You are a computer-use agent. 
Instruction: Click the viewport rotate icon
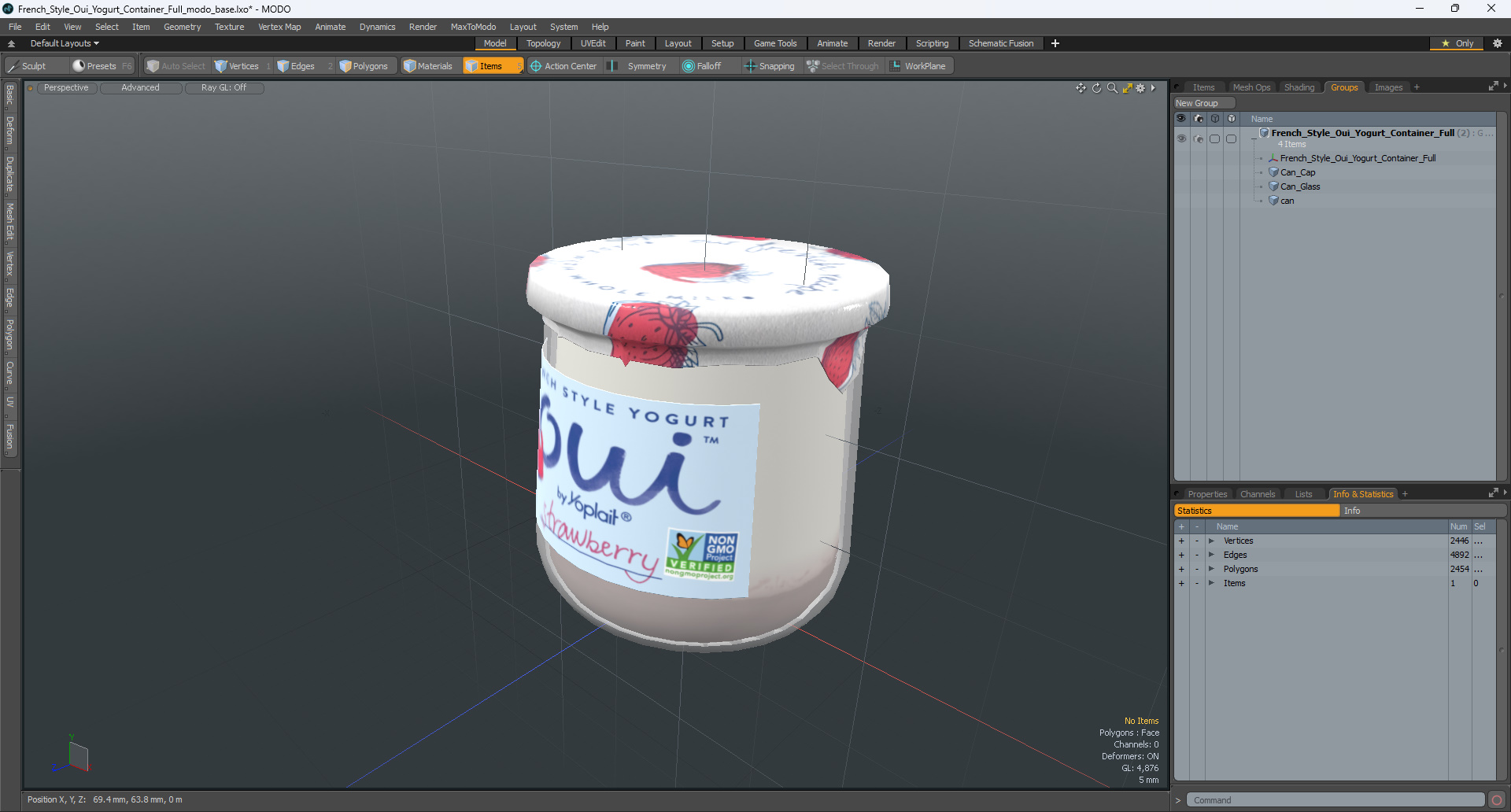click(x=1096, y=88)
